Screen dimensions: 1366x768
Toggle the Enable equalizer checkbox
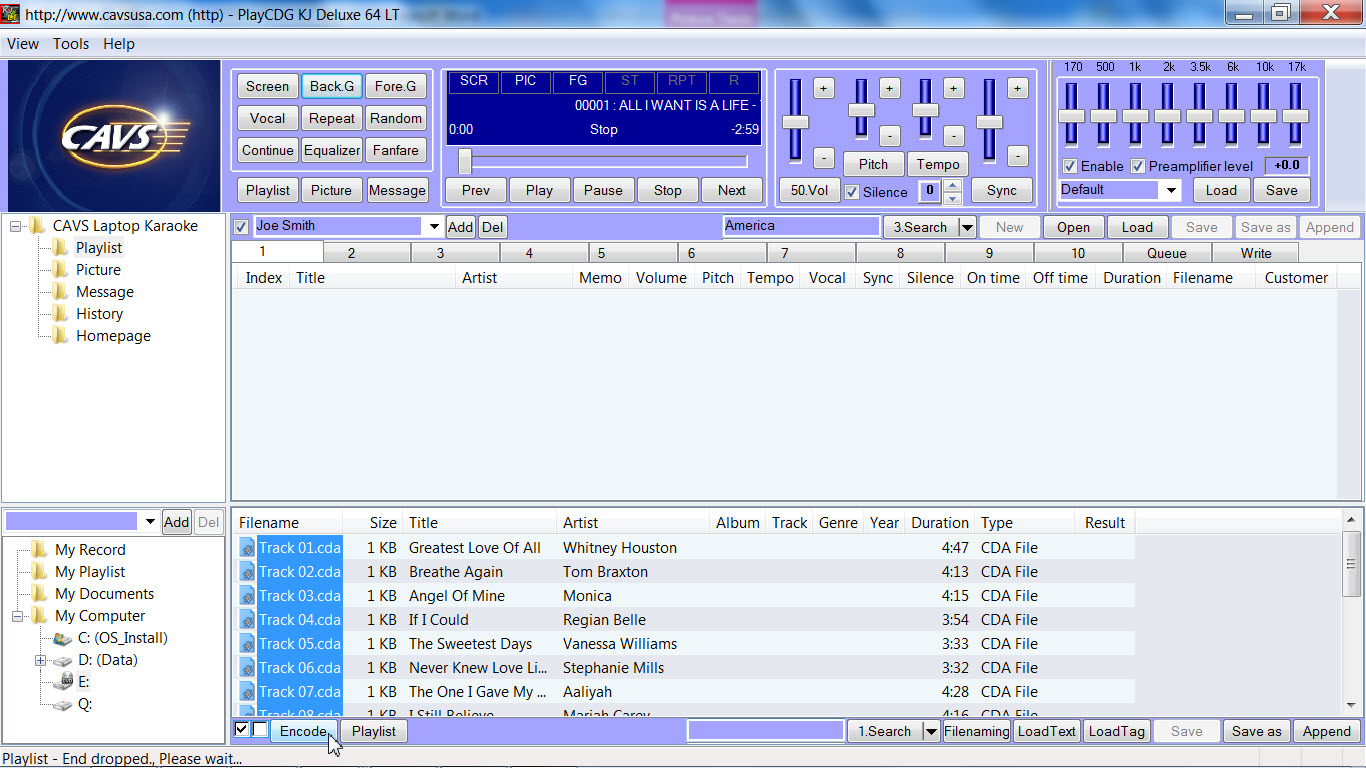[x=1070, y=166]
